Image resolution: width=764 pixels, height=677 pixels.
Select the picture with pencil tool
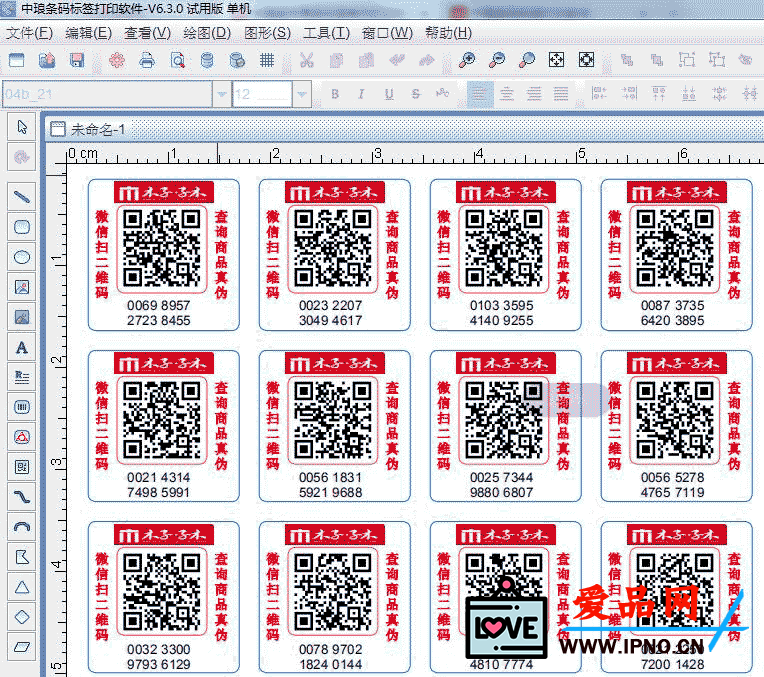(x=22, y=317)
